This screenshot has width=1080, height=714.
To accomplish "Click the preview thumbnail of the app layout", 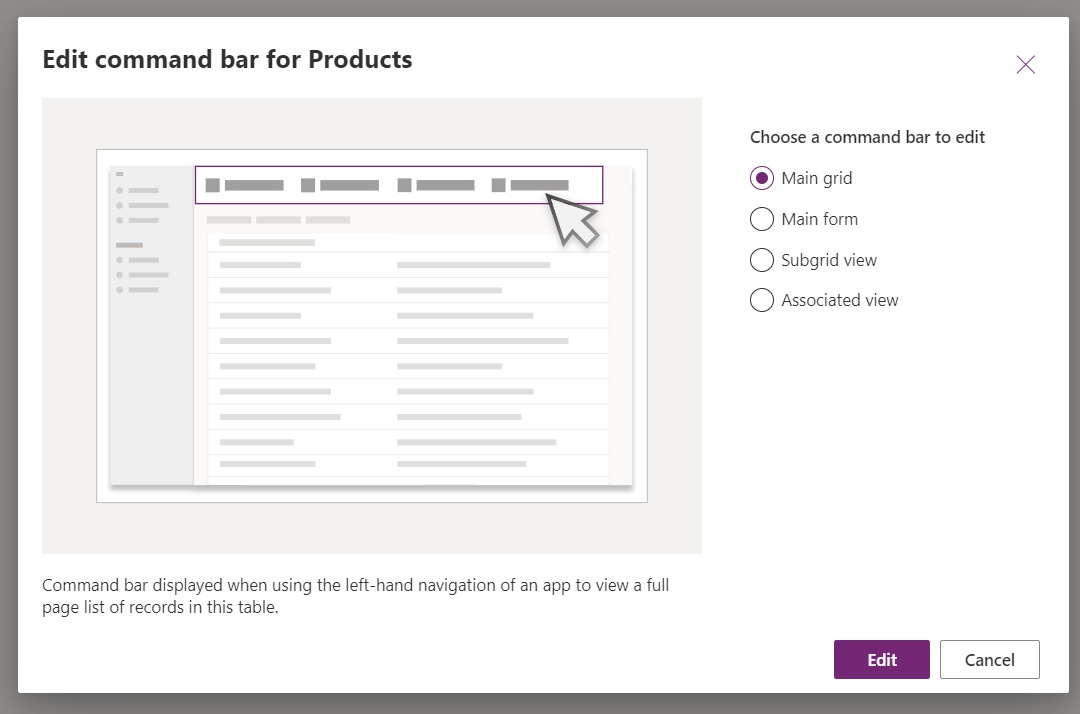I will 371,325.
